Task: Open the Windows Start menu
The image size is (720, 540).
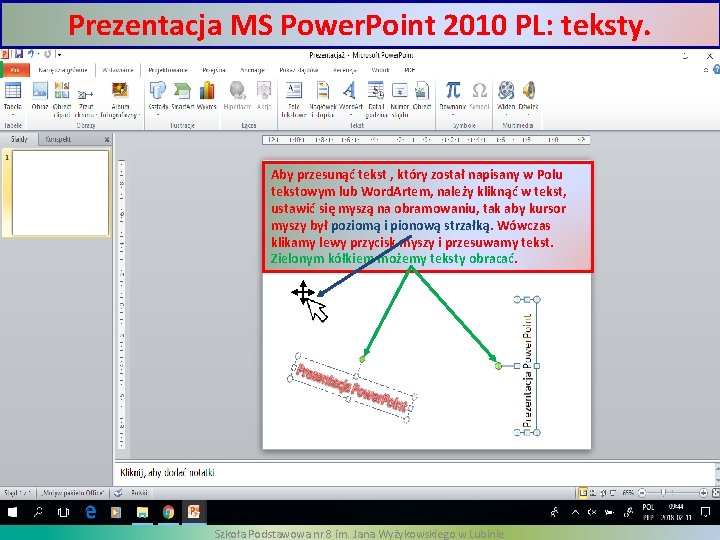Action: (x=12, y=512)
